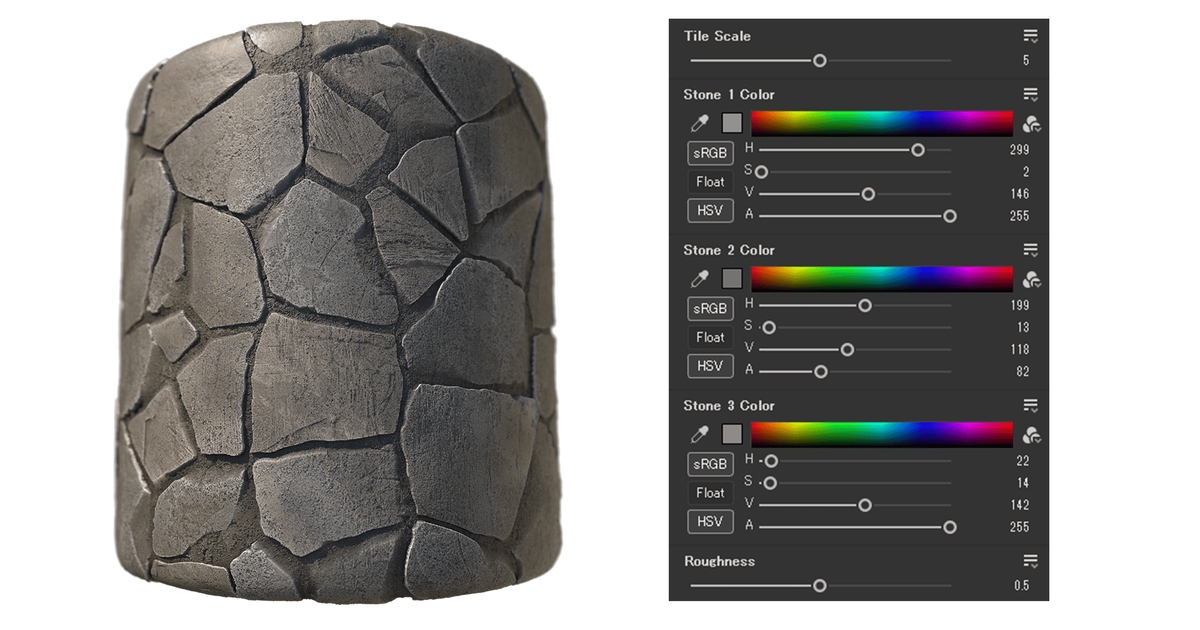Toggle Float mode for Stone 2 Color
Screen dimensions: 1200x630
click(x=710, y=337)
